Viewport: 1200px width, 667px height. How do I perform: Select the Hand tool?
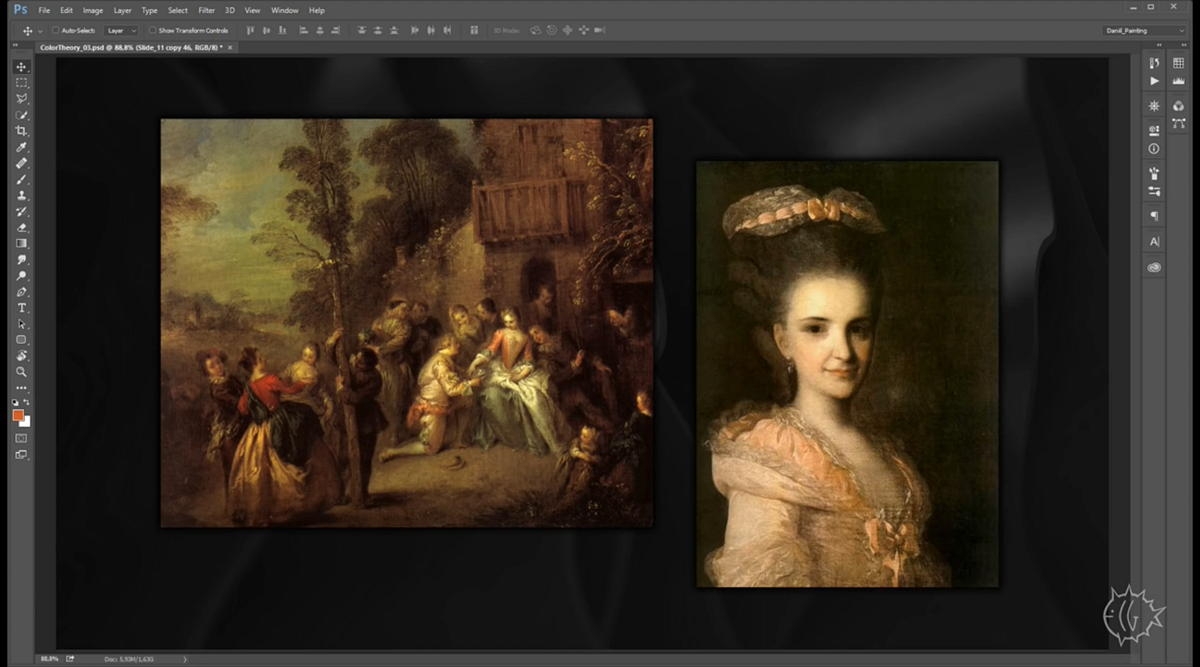21,356
